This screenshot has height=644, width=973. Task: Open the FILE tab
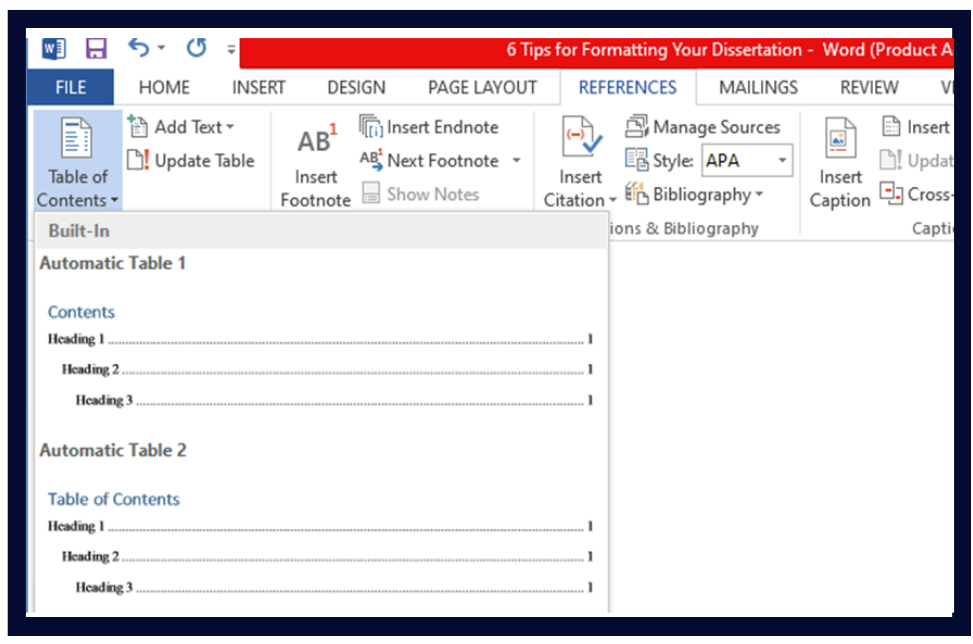70,88
